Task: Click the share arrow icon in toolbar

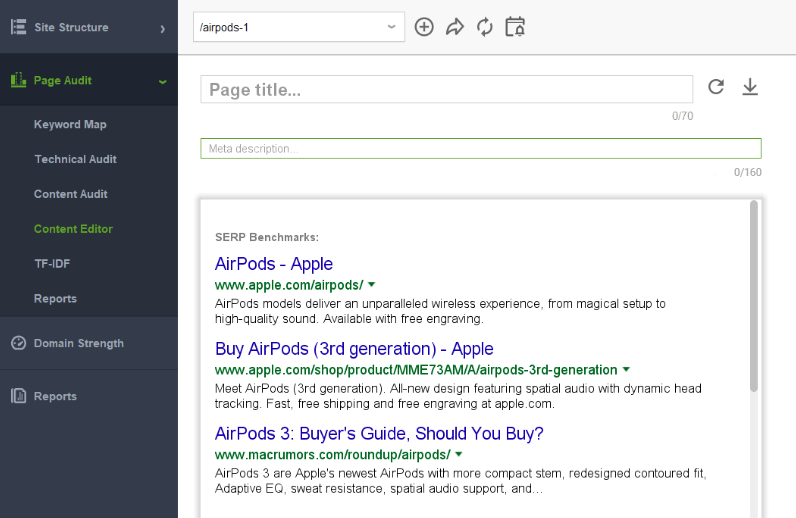Action: (x=455, y=27)
